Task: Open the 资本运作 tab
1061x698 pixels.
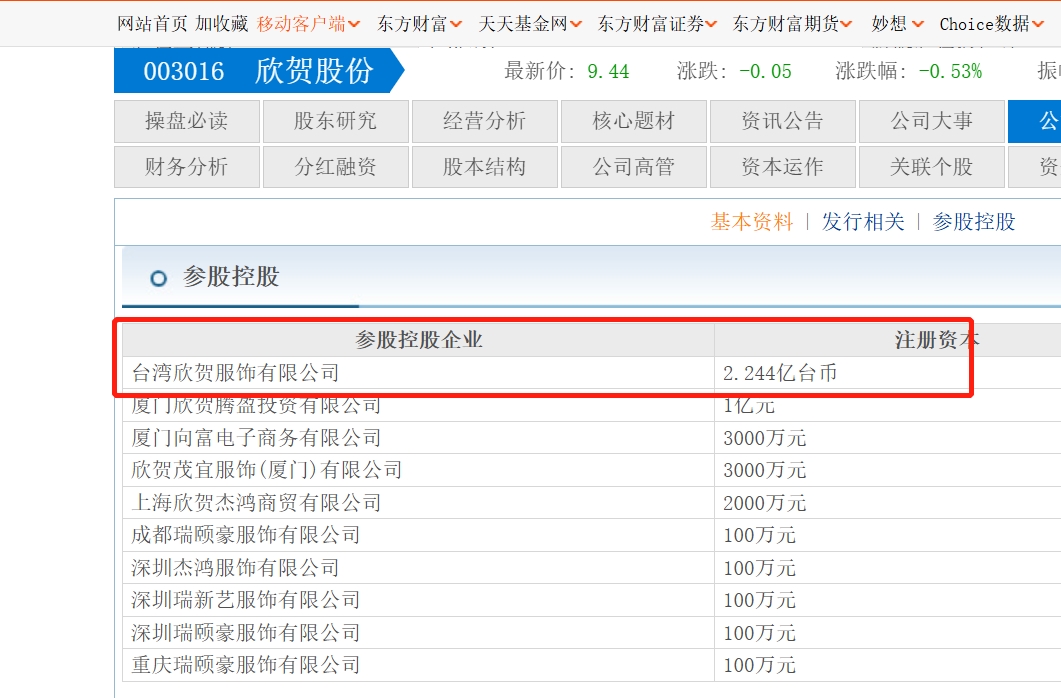Action: click(783, 166)
